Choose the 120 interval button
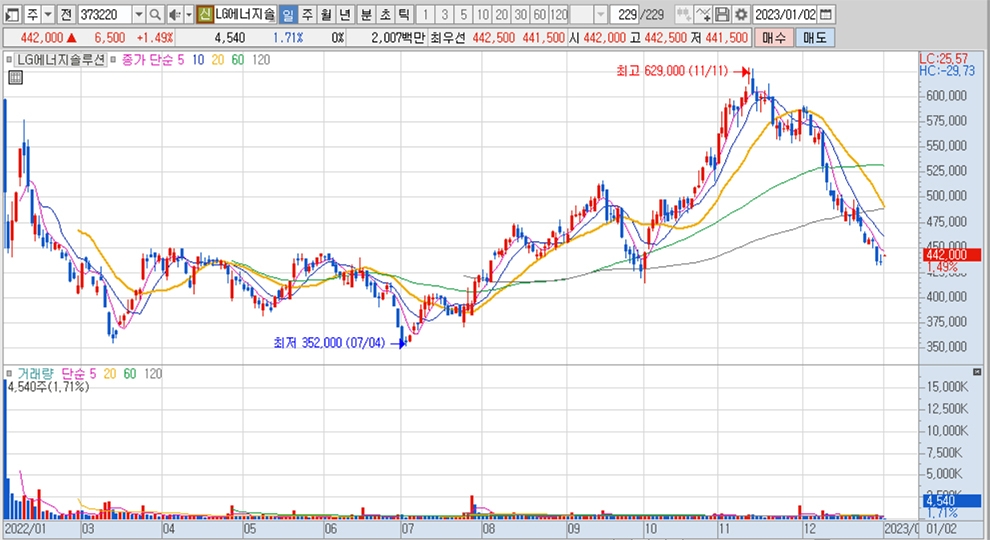This screenshot has width=990, height=540. [559, 14]
